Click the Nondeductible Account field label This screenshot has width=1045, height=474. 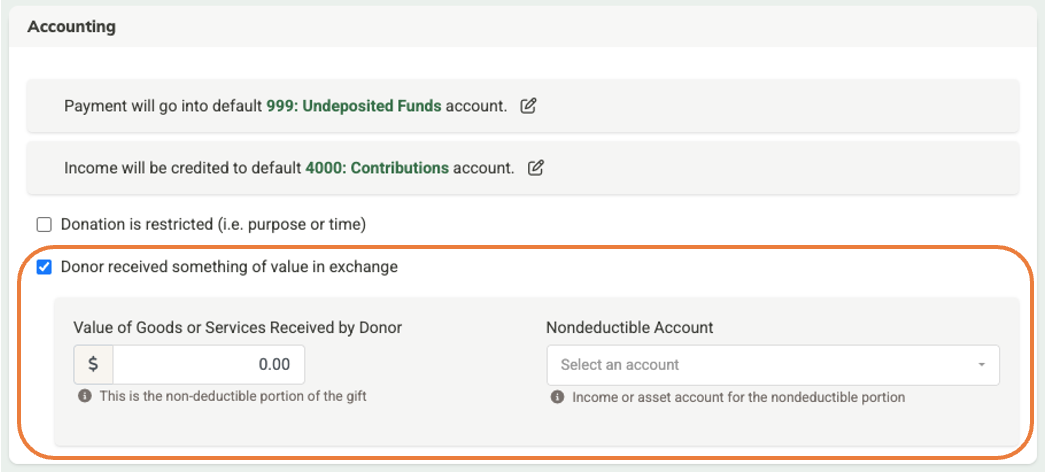tap(630, 327)
